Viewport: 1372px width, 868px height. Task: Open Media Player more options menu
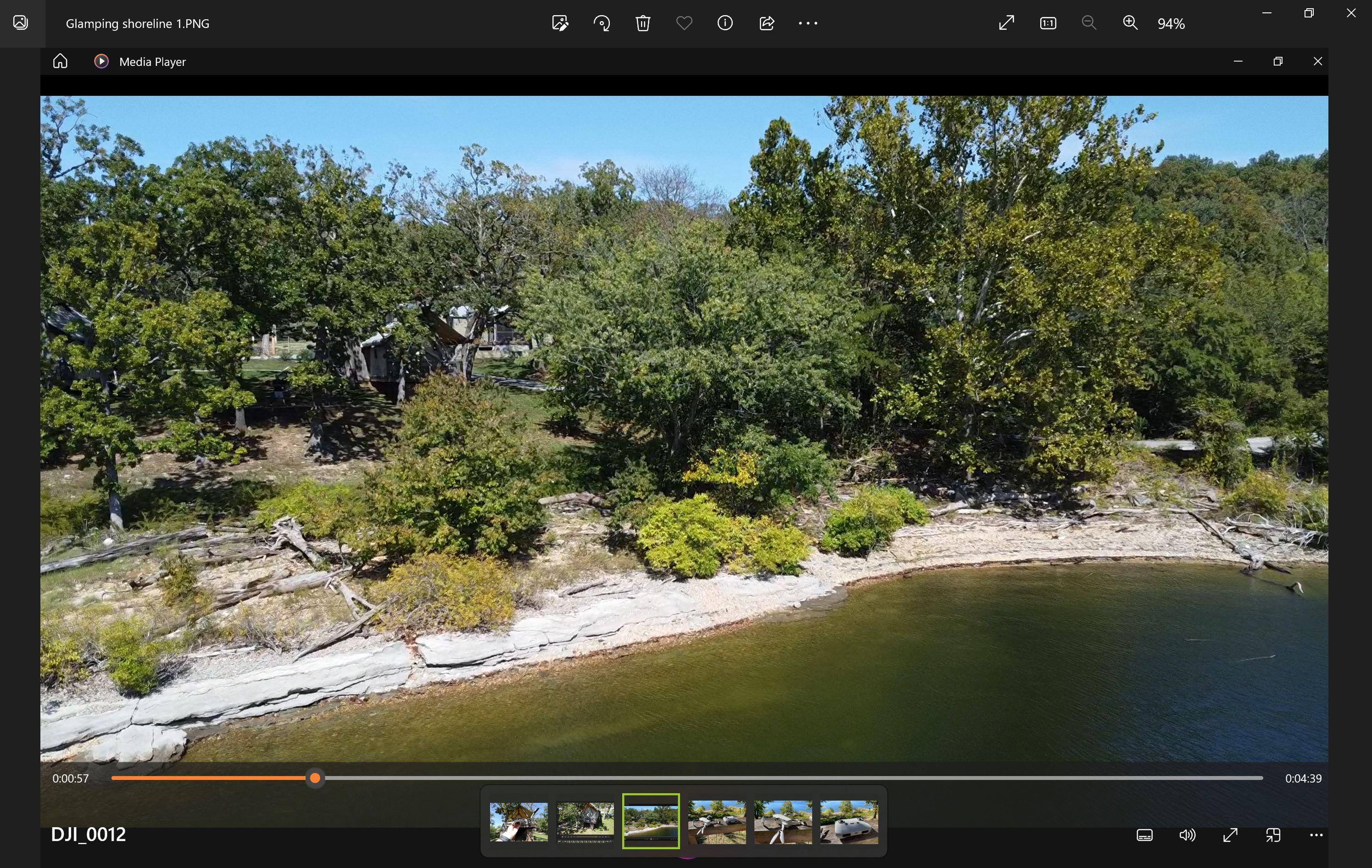click(1316, 835)
